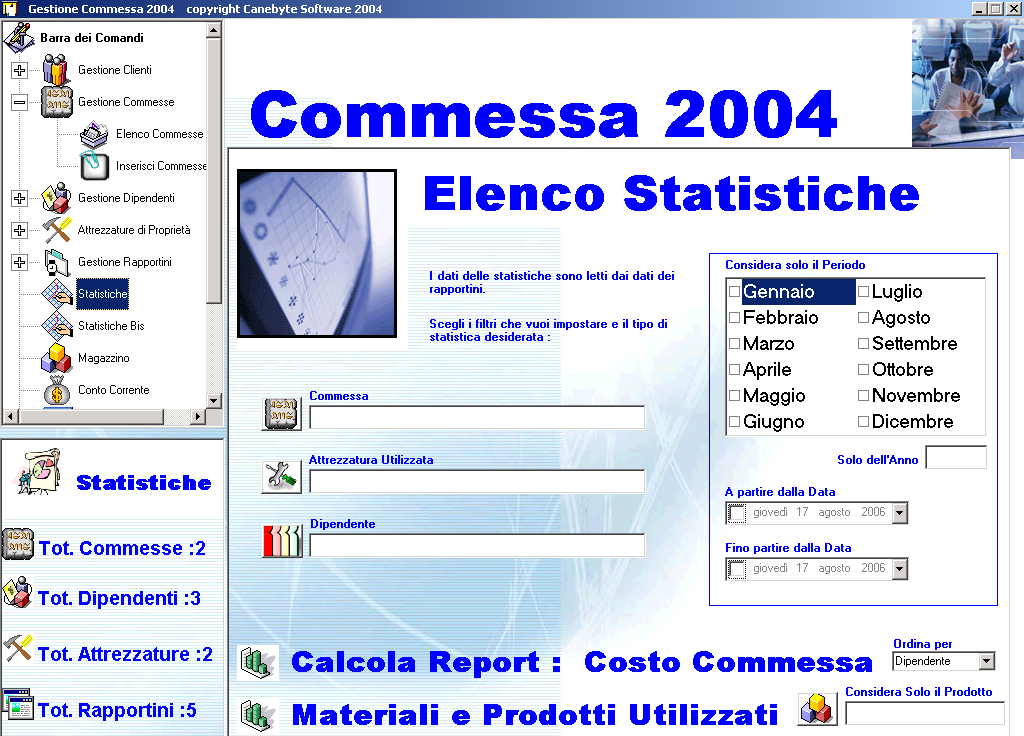
Task: Tick the Marzo month checkbox
Action: (x=734, y=344)
